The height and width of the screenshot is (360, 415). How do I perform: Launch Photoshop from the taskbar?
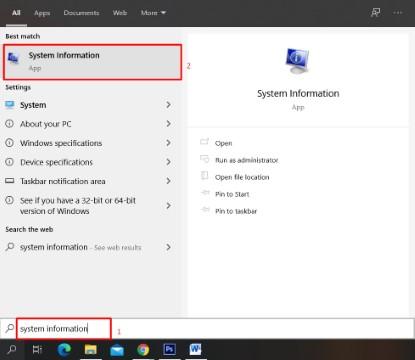169,349
